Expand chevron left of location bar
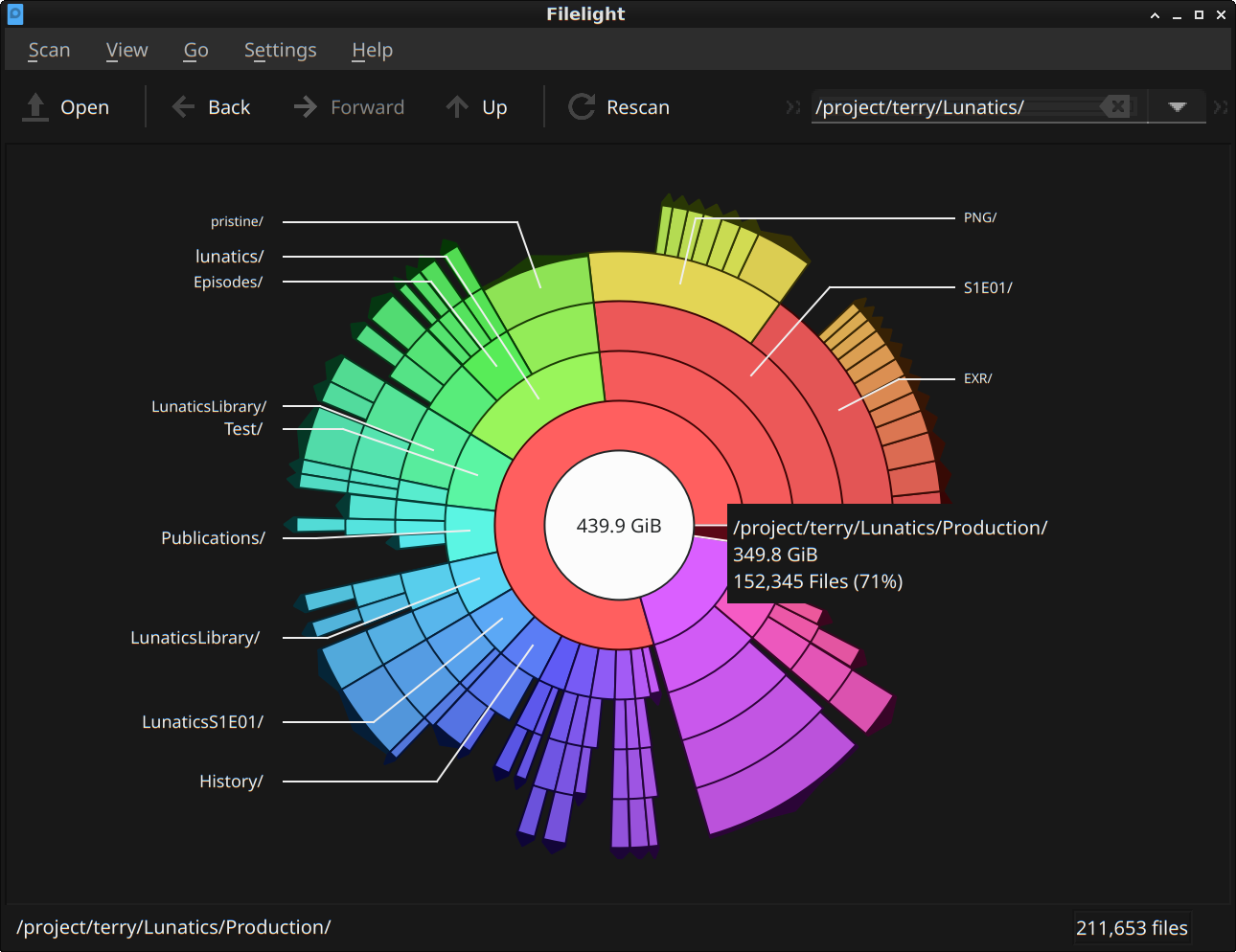Screen dimensions: 1236x952 click(x=792, y=107)
